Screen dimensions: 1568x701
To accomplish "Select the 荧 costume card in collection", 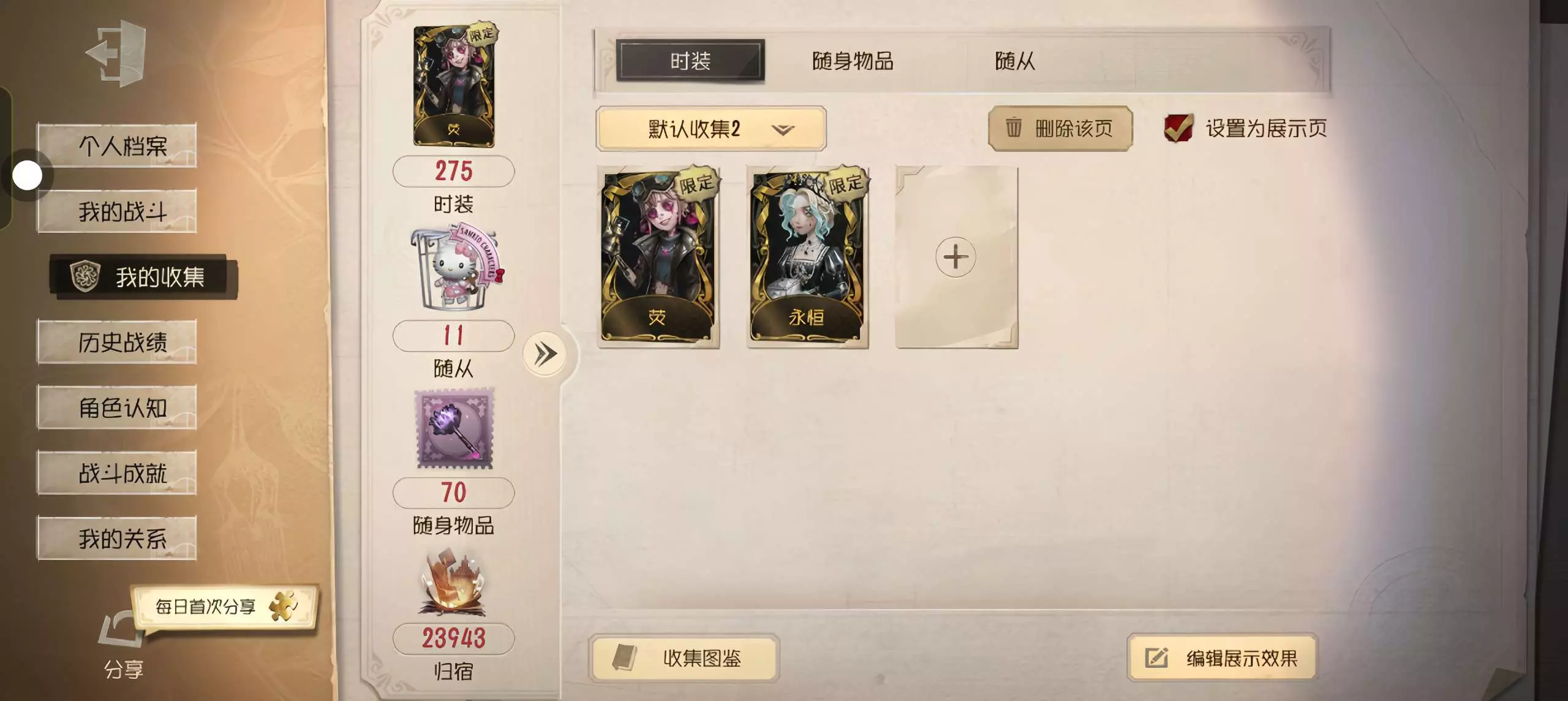I will [658, 257].
